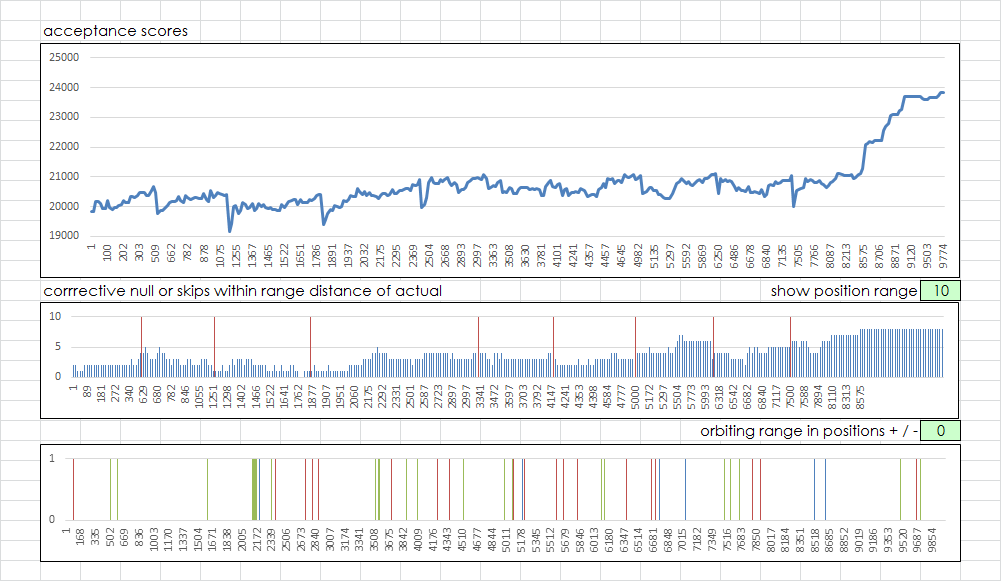Image resolution: width=1001 pixels, height=581 pixels.
Task: Click the "corrrective null or skips" heading text
Action: pyautogui.click(x=243, y=291)
